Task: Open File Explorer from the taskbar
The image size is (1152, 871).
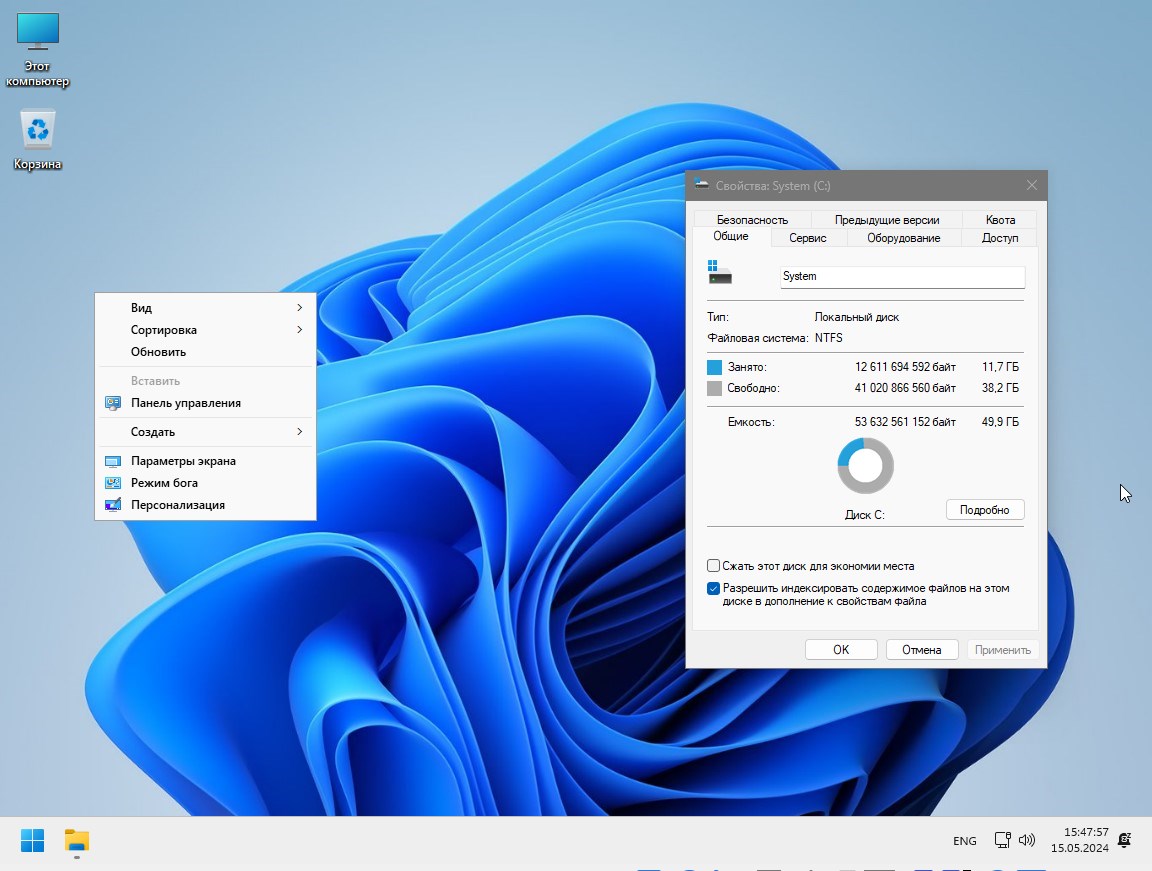Action: pyautogui.click(x=76, y=841)
